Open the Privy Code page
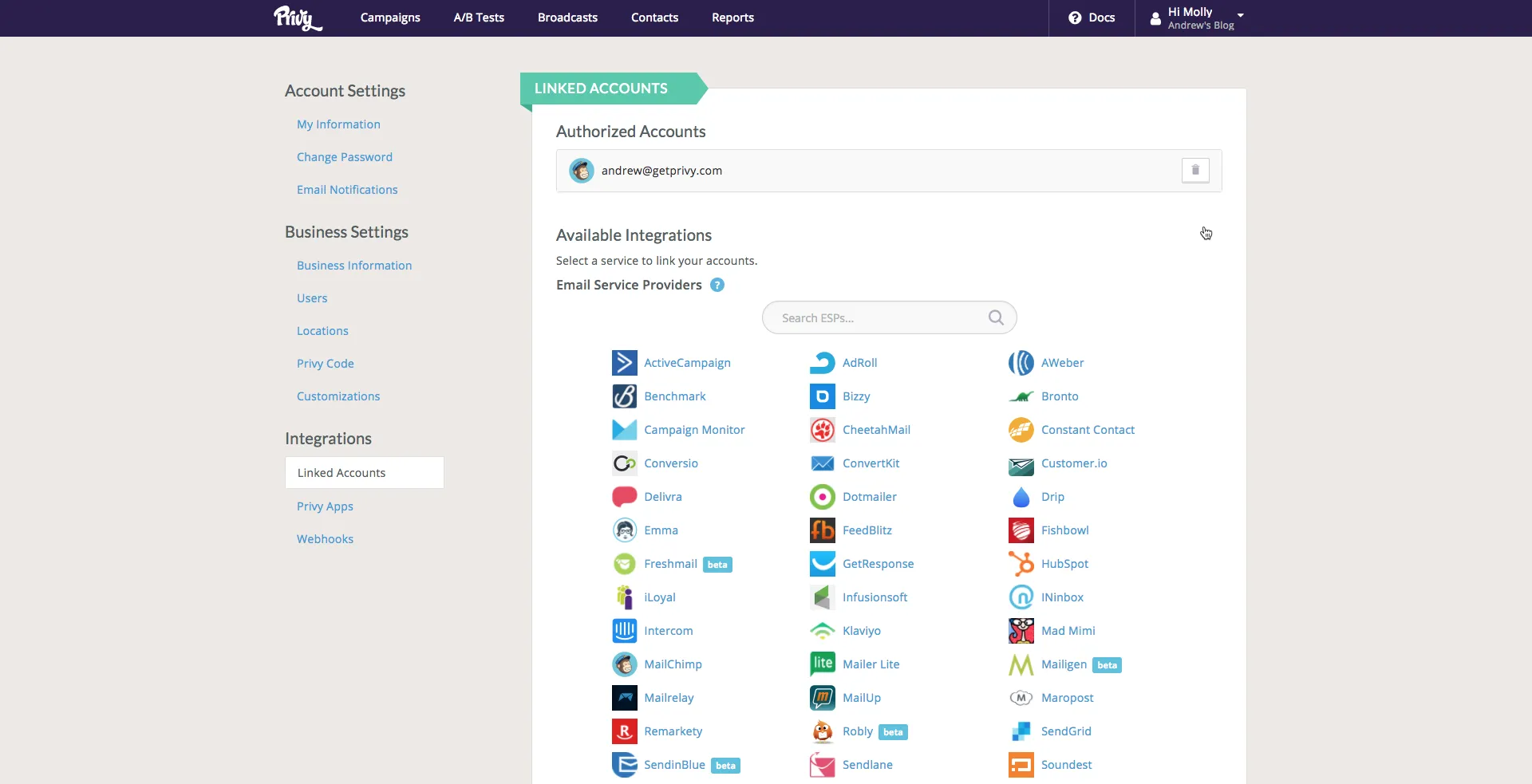1532x784 pixels. click(x=326, y=364)
